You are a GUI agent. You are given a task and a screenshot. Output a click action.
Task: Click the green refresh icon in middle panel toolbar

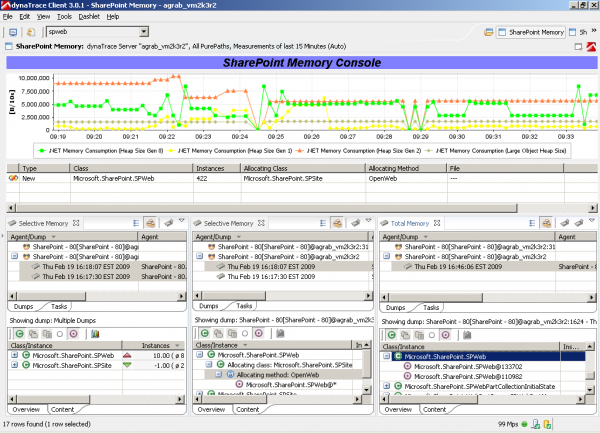[205, 334]
